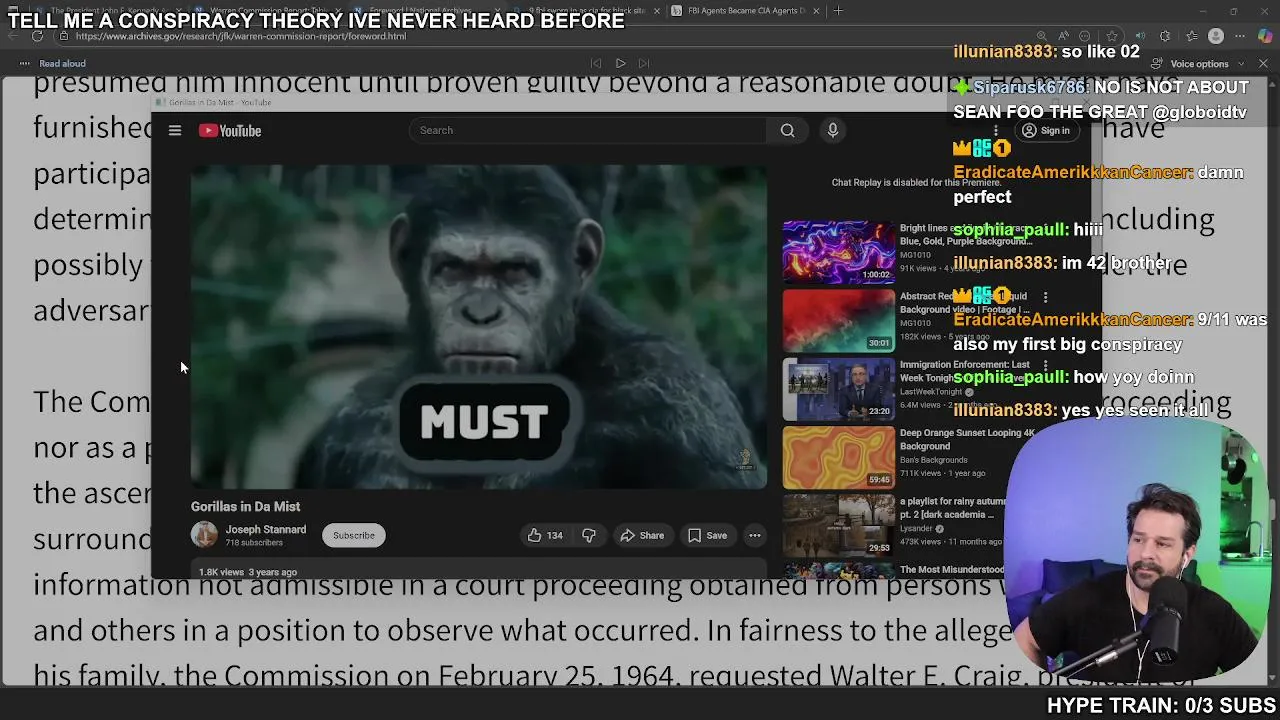Like the video with 134 likes
Screen dimensions: 1280x720
click(x=545, y=535)
